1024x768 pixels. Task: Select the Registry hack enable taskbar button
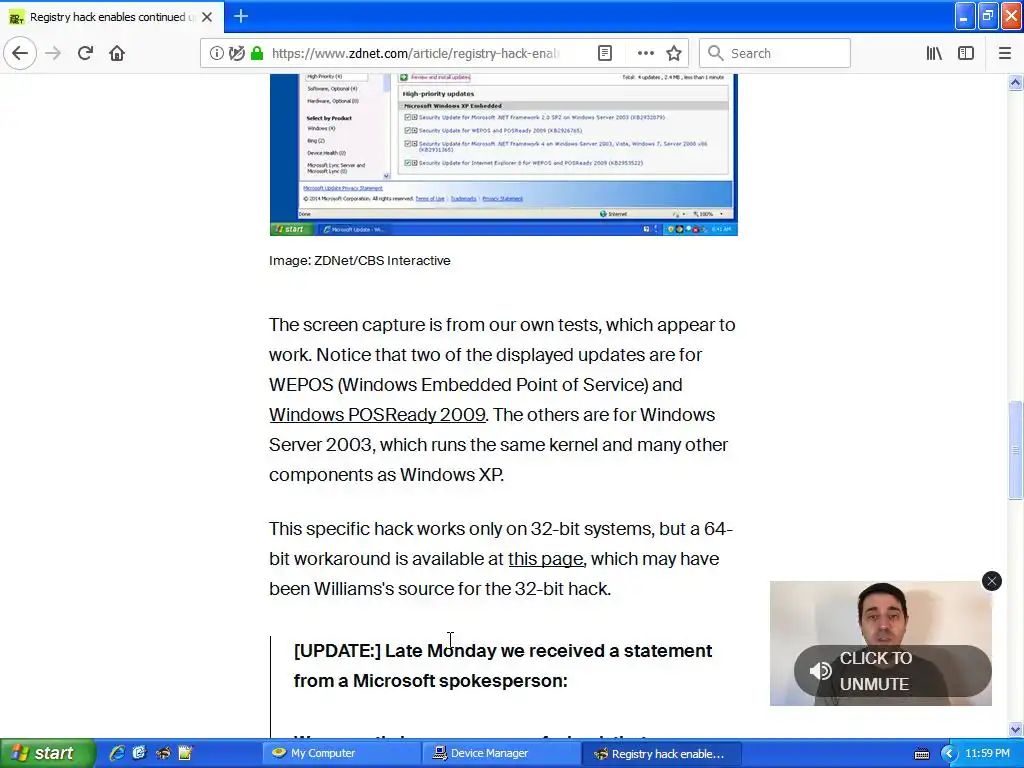click(x=662, y=754)
